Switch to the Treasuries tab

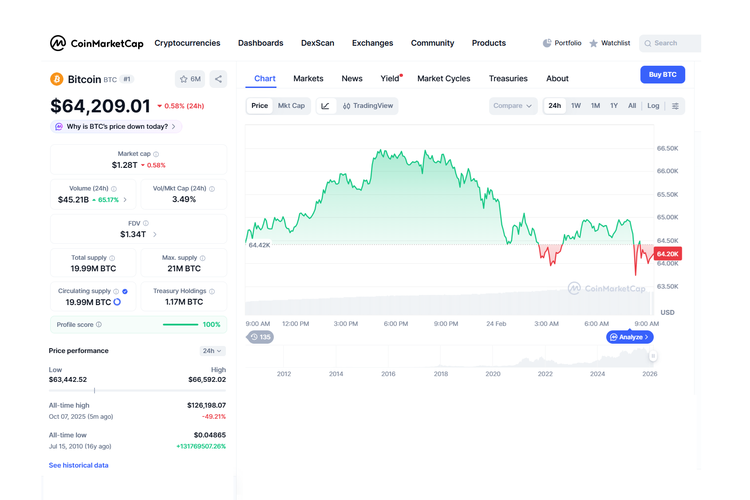[x=508, y=78]
